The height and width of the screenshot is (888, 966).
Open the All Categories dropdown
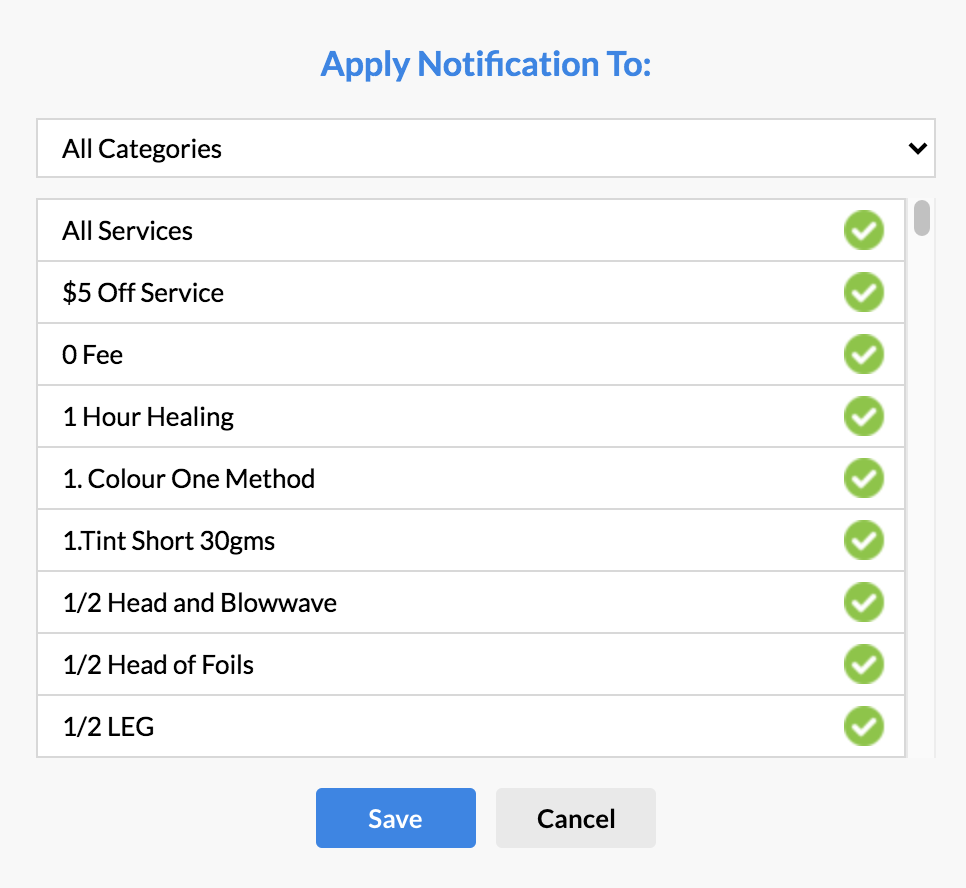coord(485,149)
